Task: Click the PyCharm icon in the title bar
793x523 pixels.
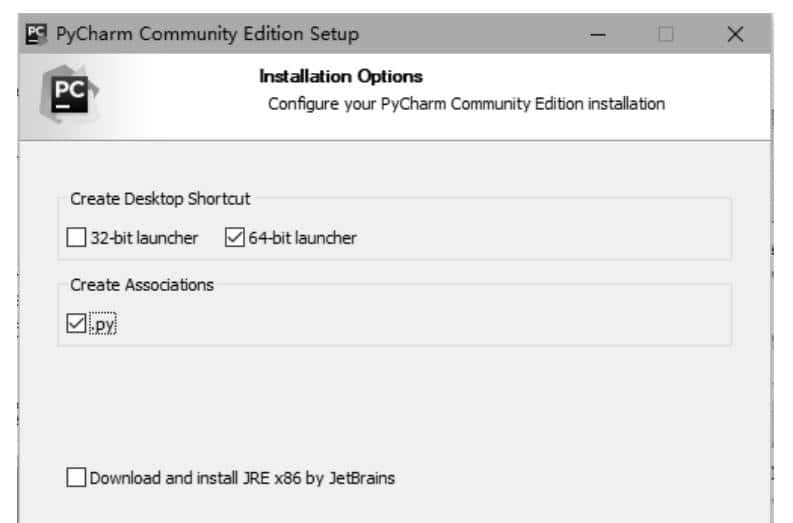Action: coord(35,34)
